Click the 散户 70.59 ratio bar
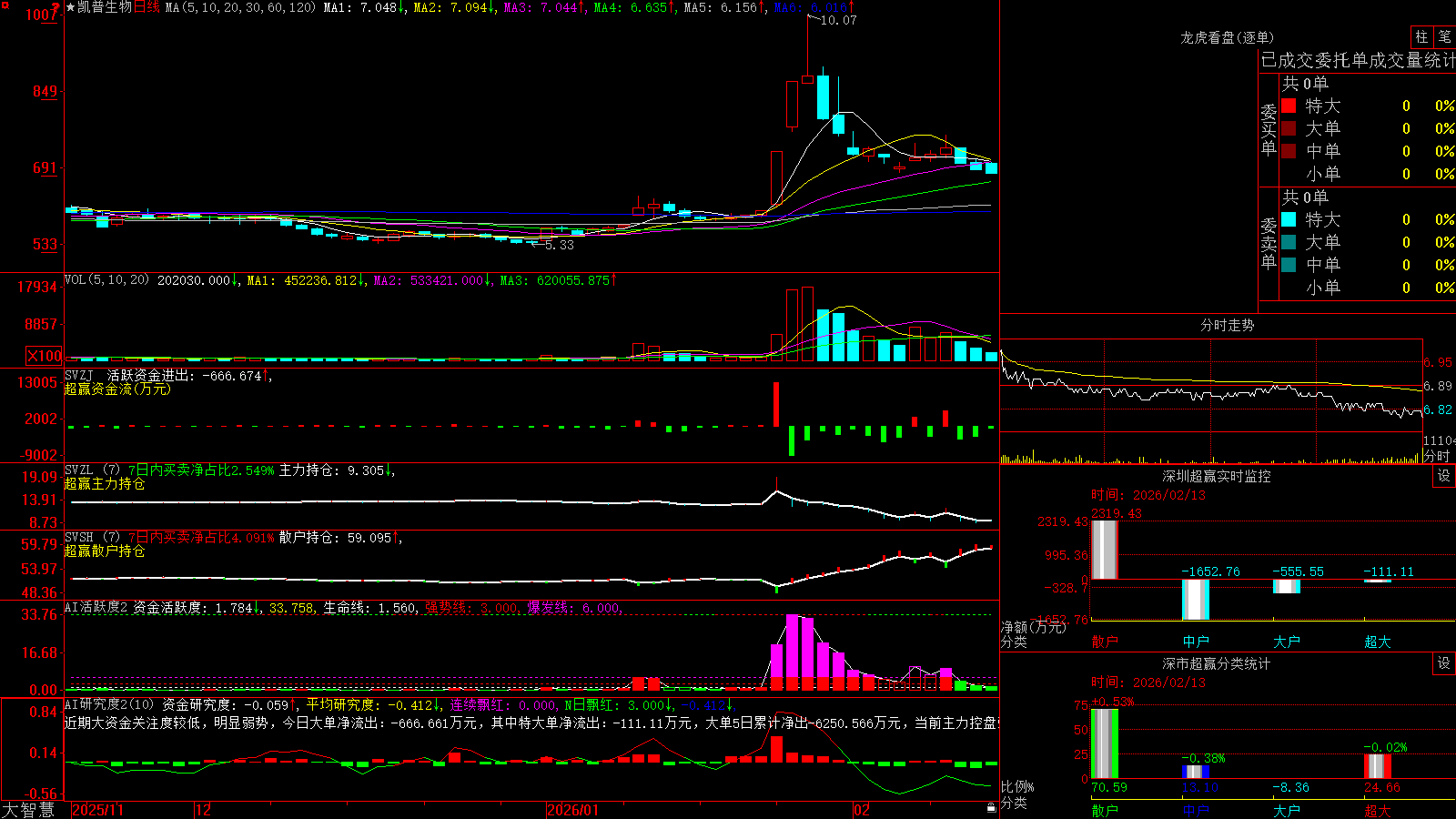Viewport: 1456px width, 819px height. click(x=1105, y=743)
